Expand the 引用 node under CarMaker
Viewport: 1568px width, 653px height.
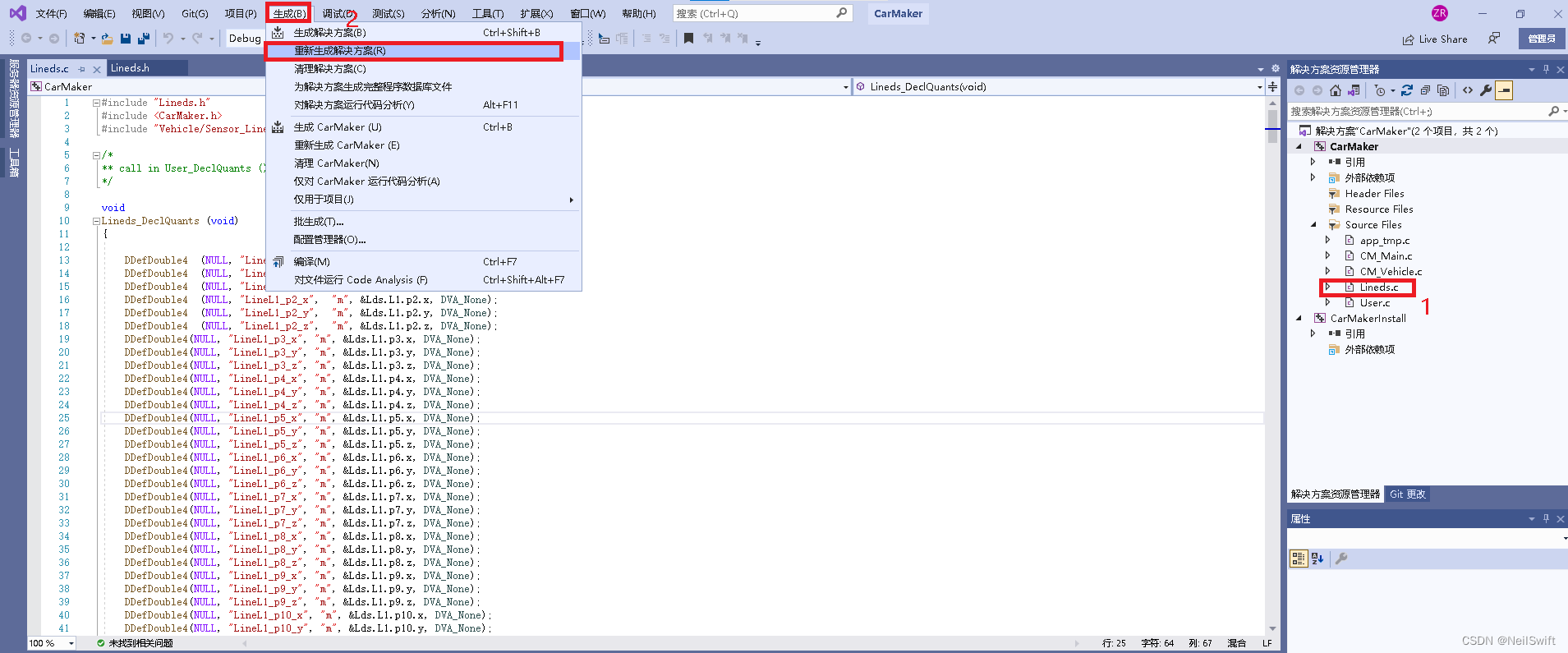(x=1313, y=162)
